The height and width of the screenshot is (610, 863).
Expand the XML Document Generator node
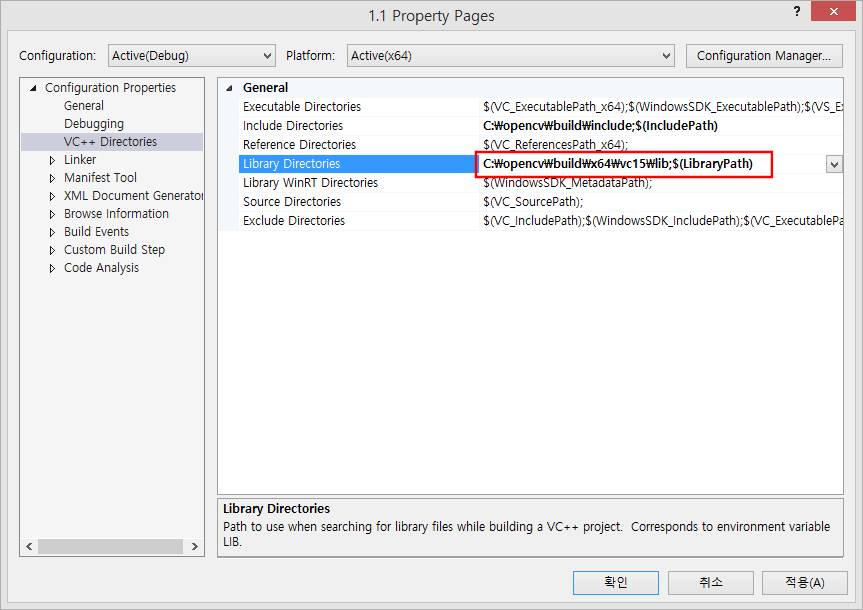tap(53, 196)
